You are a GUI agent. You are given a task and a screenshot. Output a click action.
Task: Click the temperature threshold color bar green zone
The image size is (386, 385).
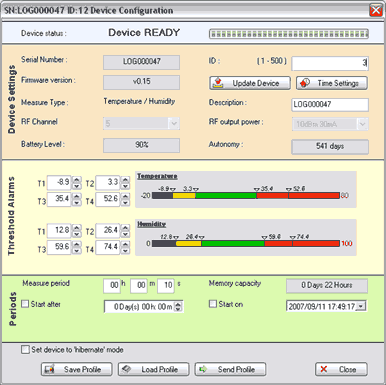(226, 195)
